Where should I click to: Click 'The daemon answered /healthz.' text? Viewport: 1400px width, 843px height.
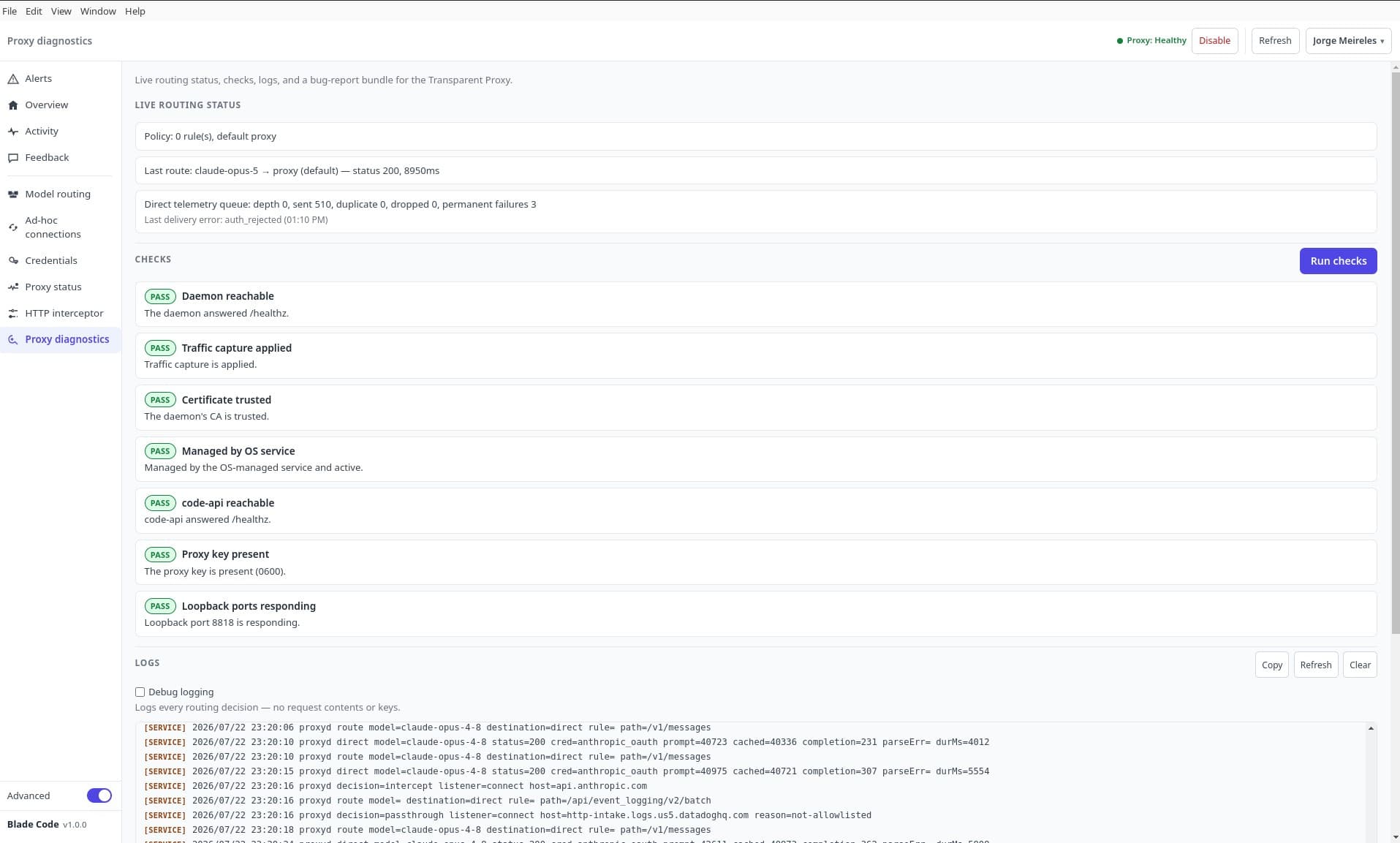(216, 314)
